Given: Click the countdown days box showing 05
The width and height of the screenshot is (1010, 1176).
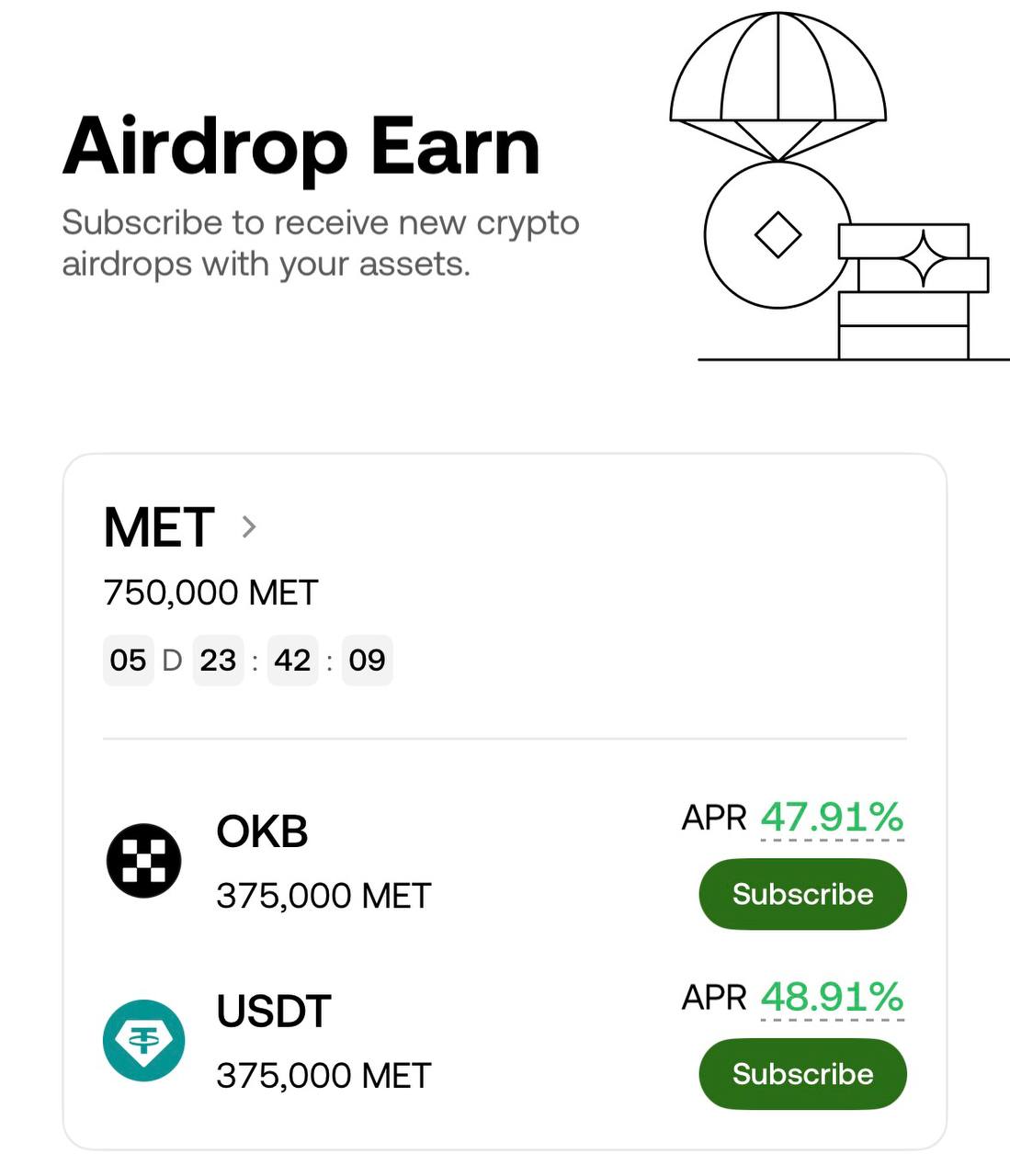Looking at the screenshot, I should pyautogui.click(x=128, y=660).
